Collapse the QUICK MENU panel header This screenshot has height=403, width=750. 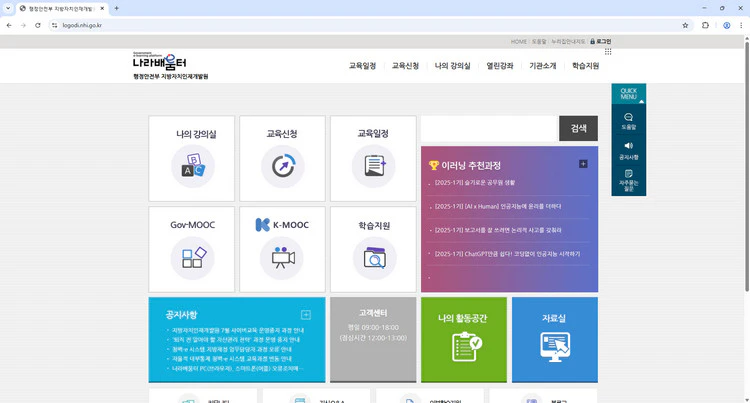tap(628, 93)
